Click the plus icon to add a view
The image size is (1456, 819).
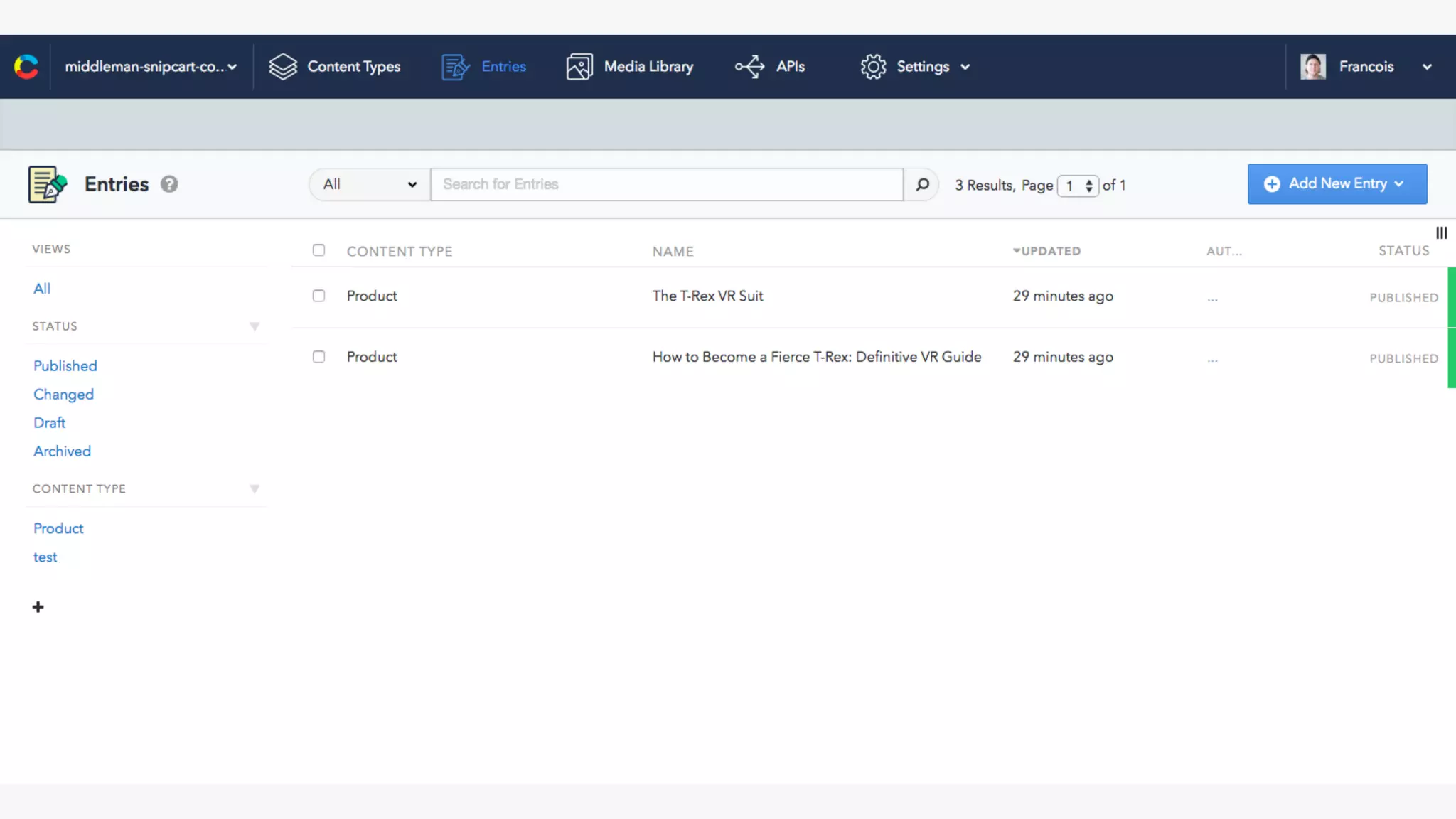click(38, 607)
